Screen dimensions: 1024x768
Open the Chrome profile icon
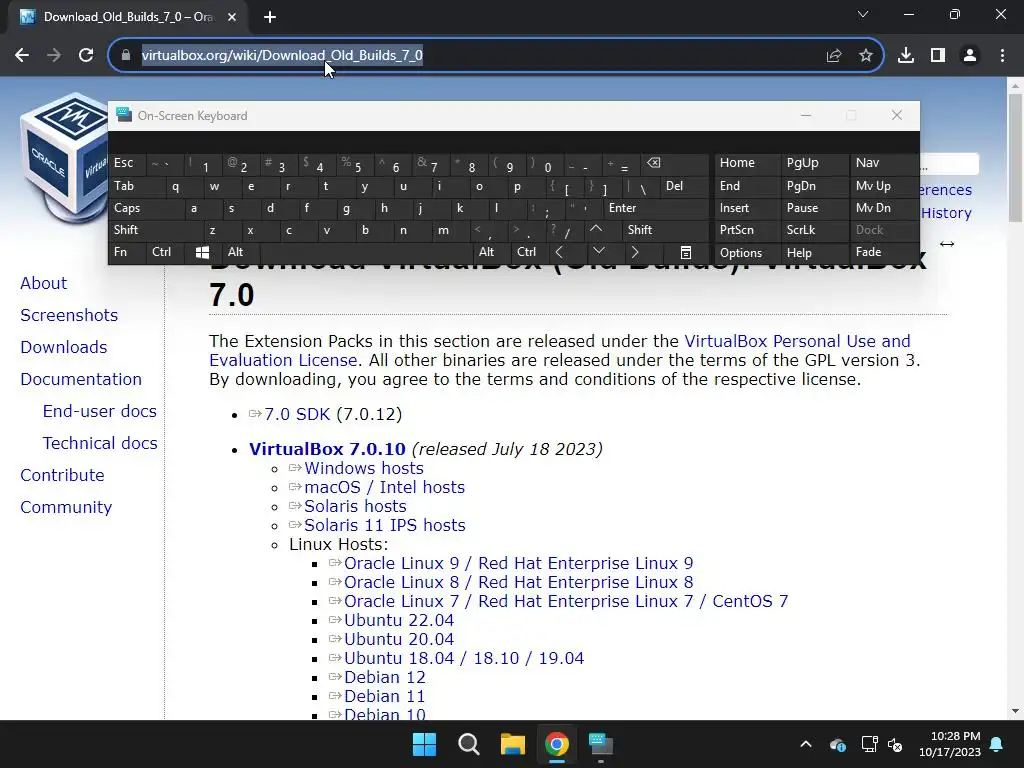click(x=970, y=56)
